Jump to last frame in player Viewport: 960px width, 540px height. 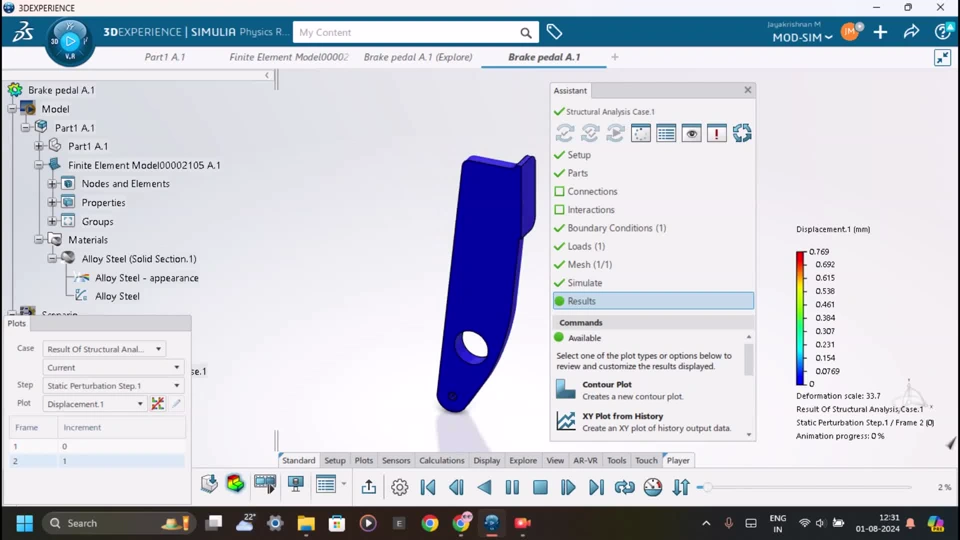click(596, 487)
